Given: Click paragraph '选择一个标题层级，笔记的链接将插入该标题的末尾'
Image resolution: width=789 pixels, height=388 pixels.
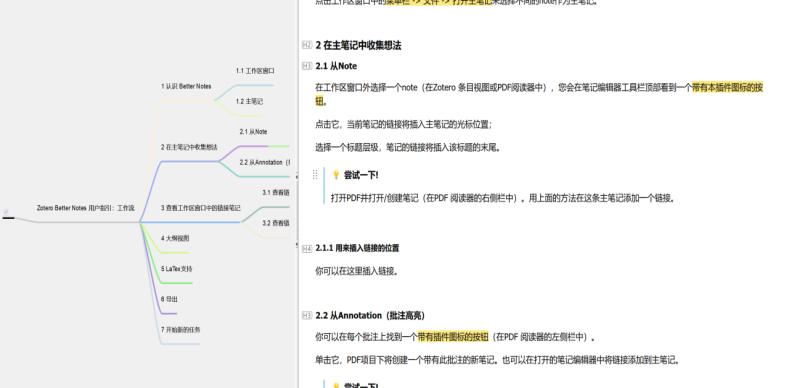Looking at the screenshot, I should 408,147.
